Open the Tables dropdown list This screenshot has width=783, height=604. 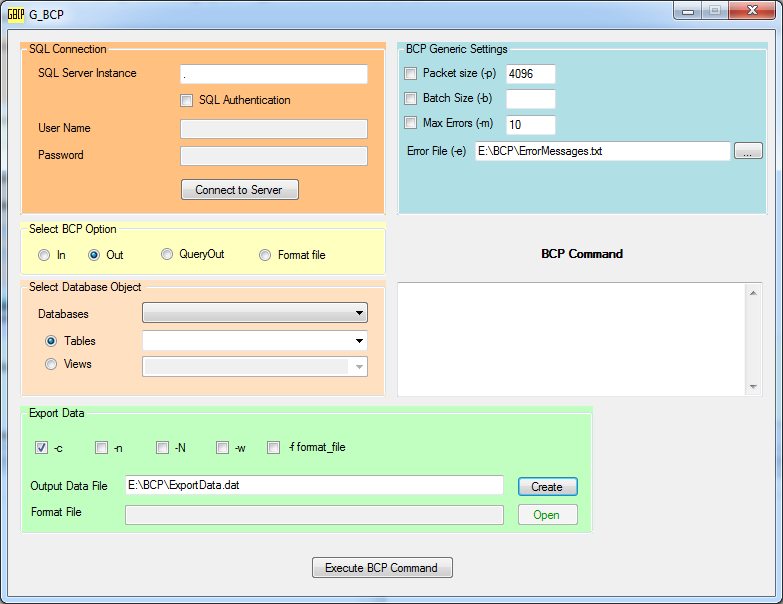pyautogui.click(x=255, y=340)
